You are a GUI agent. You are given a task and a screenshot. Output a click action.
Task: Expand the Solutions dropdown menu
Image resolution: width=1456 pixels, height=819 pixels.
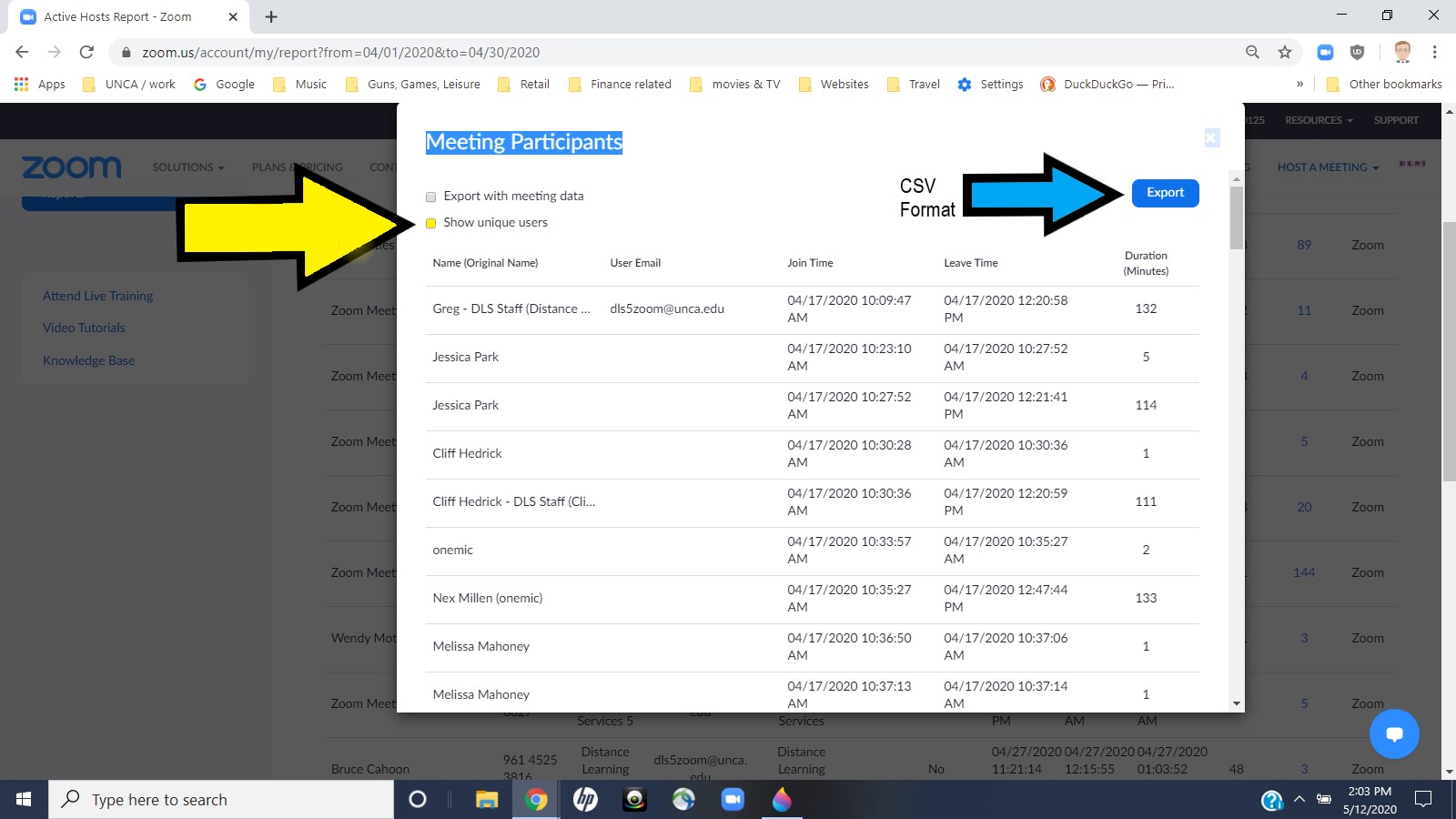[187, 167]
